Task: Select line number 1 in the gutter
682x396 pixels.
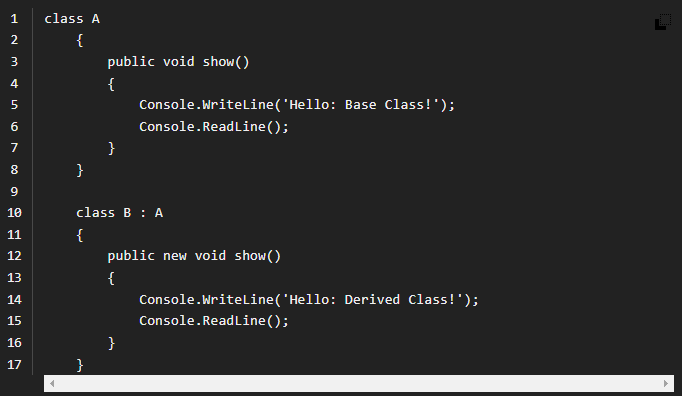Action: click(14, 19)
